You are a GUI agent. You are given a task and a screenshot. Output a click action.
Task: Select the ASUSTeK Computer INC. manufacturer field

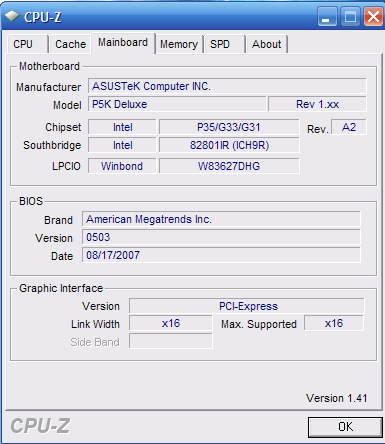pos(227,86)
